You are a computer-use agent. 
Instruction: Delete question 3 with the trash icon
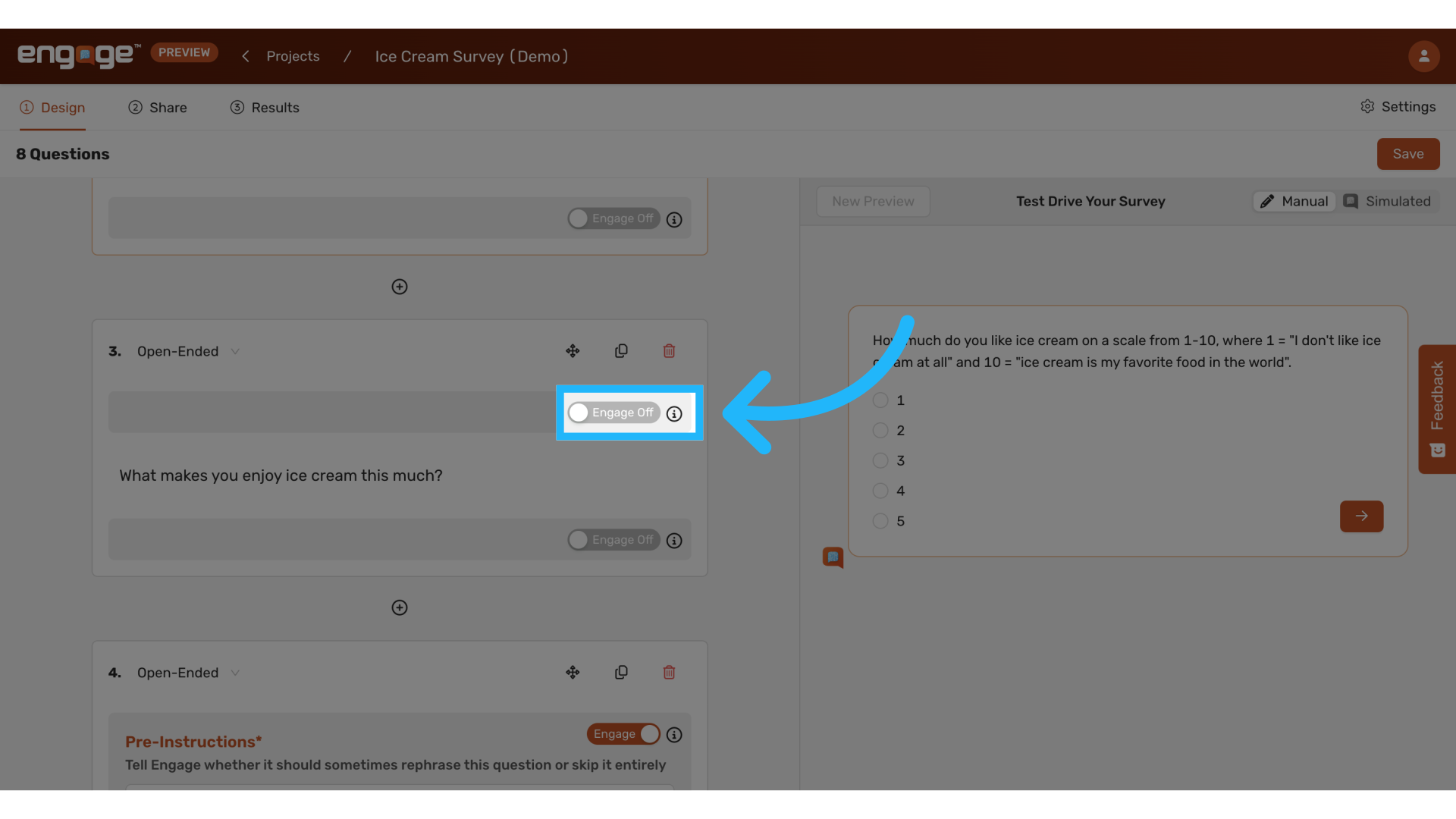point(669,351)
